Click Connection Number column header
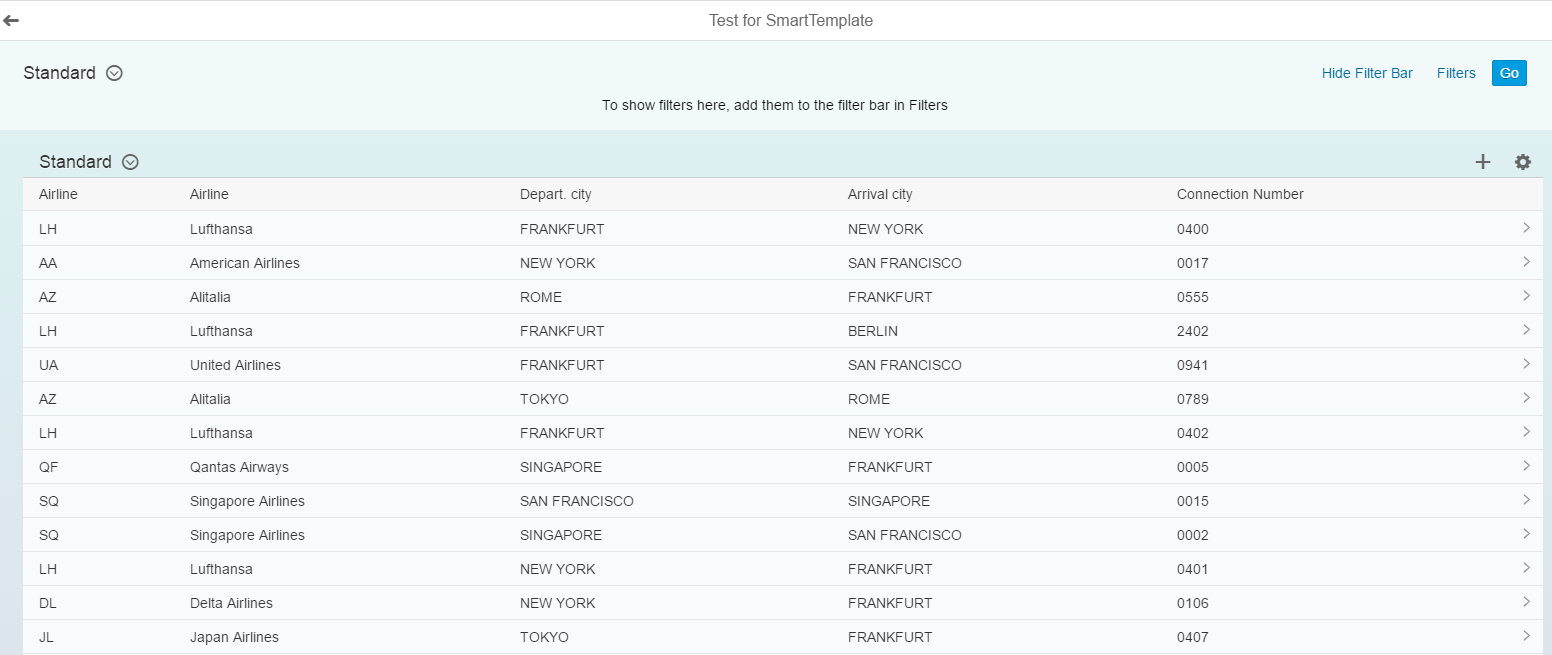Image resolution: width=1552 pixels, height=655 pixels. tap(1240, 194)
